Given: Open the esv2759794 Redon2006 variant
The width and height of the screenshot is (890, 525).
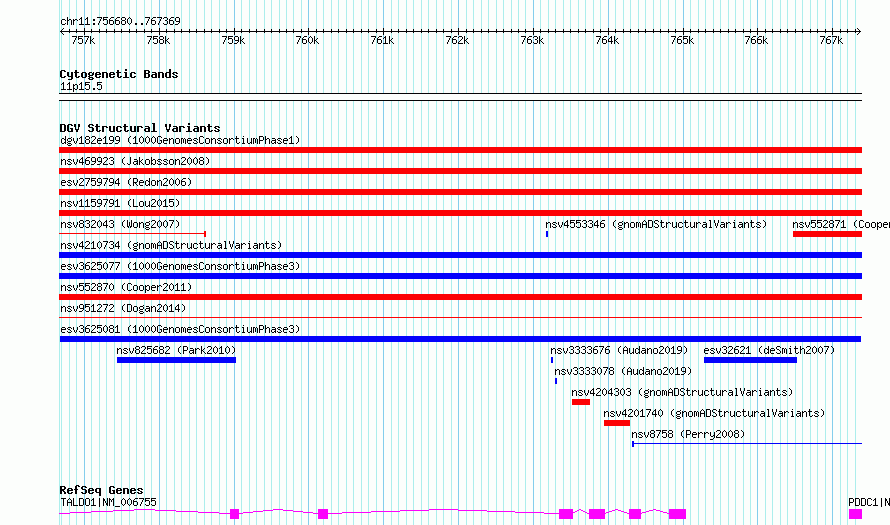Looking at the screenshot, I should tap(126, 182).
